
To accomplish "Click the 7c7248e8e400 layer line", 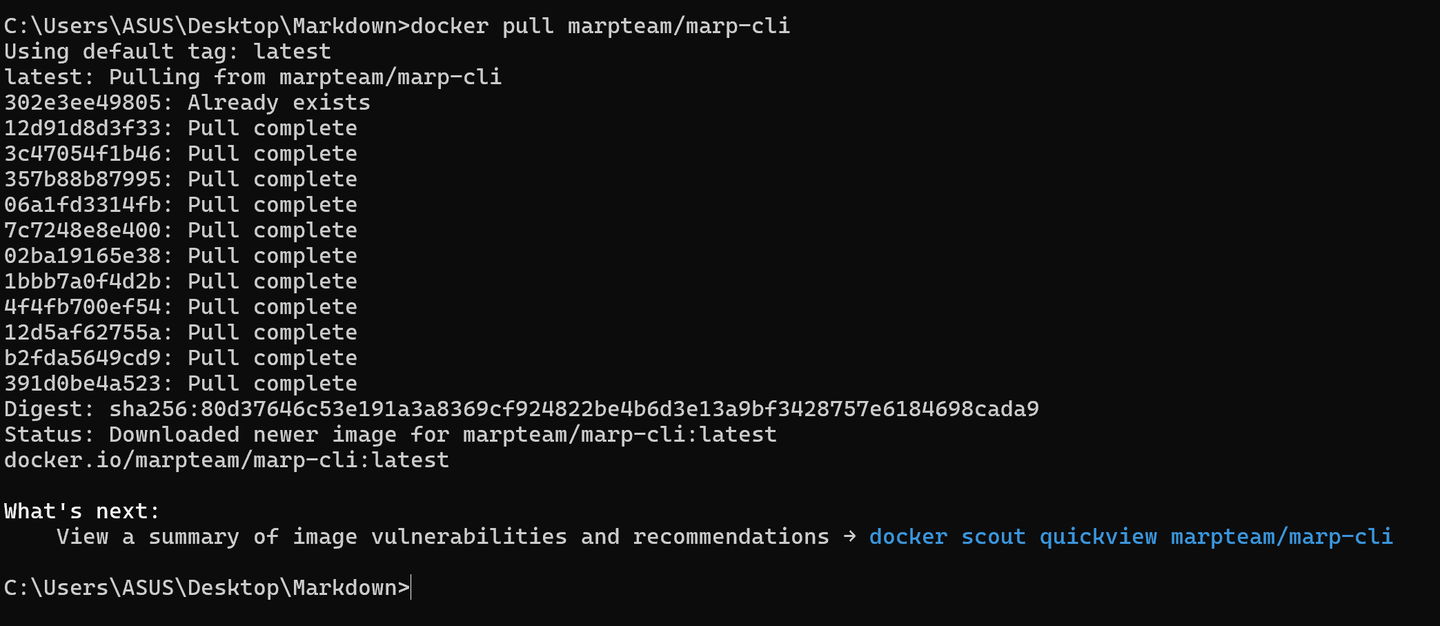I will (180, 230).
